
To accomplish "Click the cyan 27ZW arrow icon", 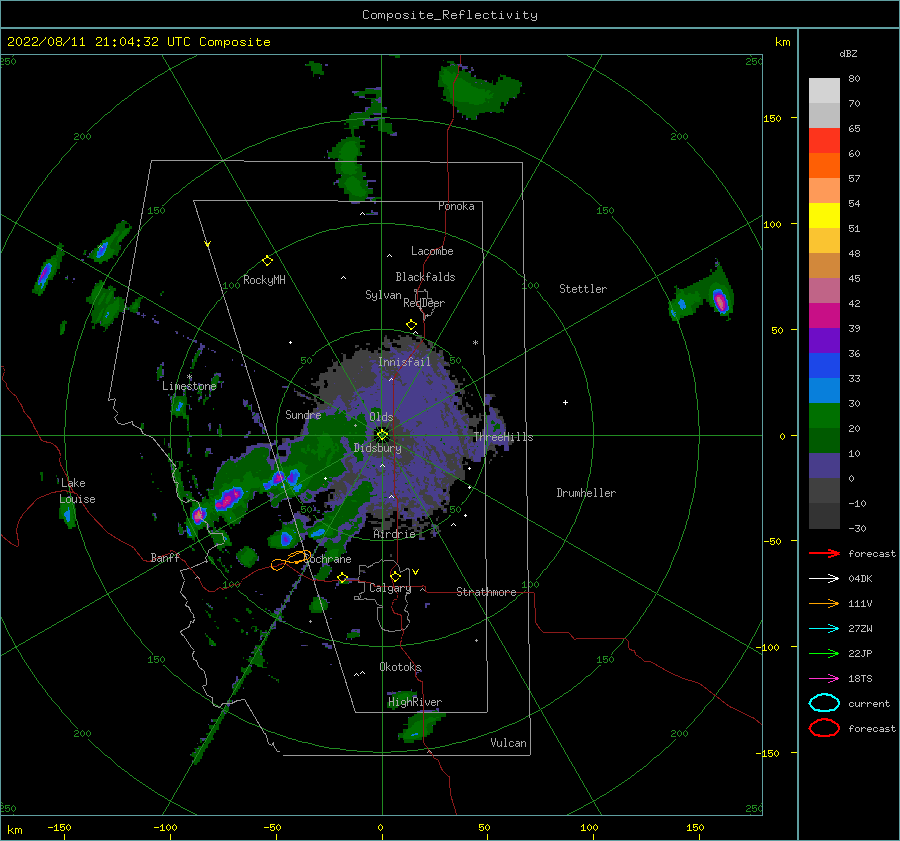I will click(x=824, y=629).
